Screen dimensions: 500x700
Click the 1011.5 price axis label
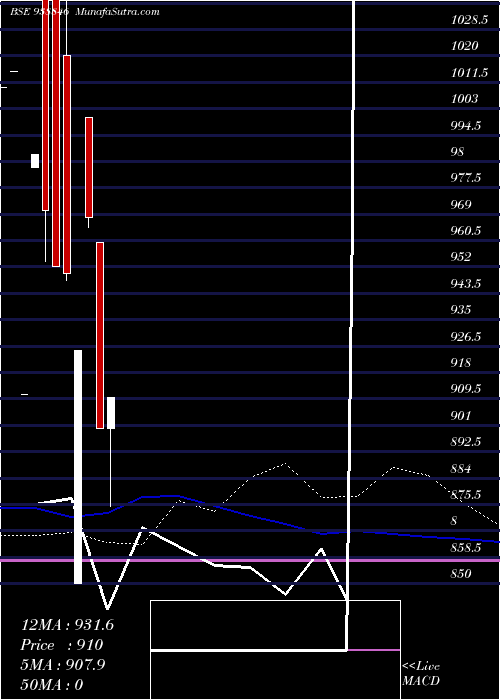[x=469, y=72]
